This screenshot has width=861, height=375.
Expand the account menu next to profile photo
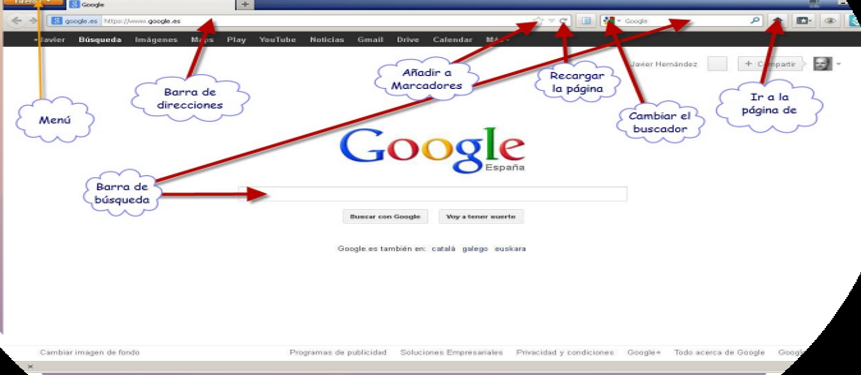pos(839,64)
